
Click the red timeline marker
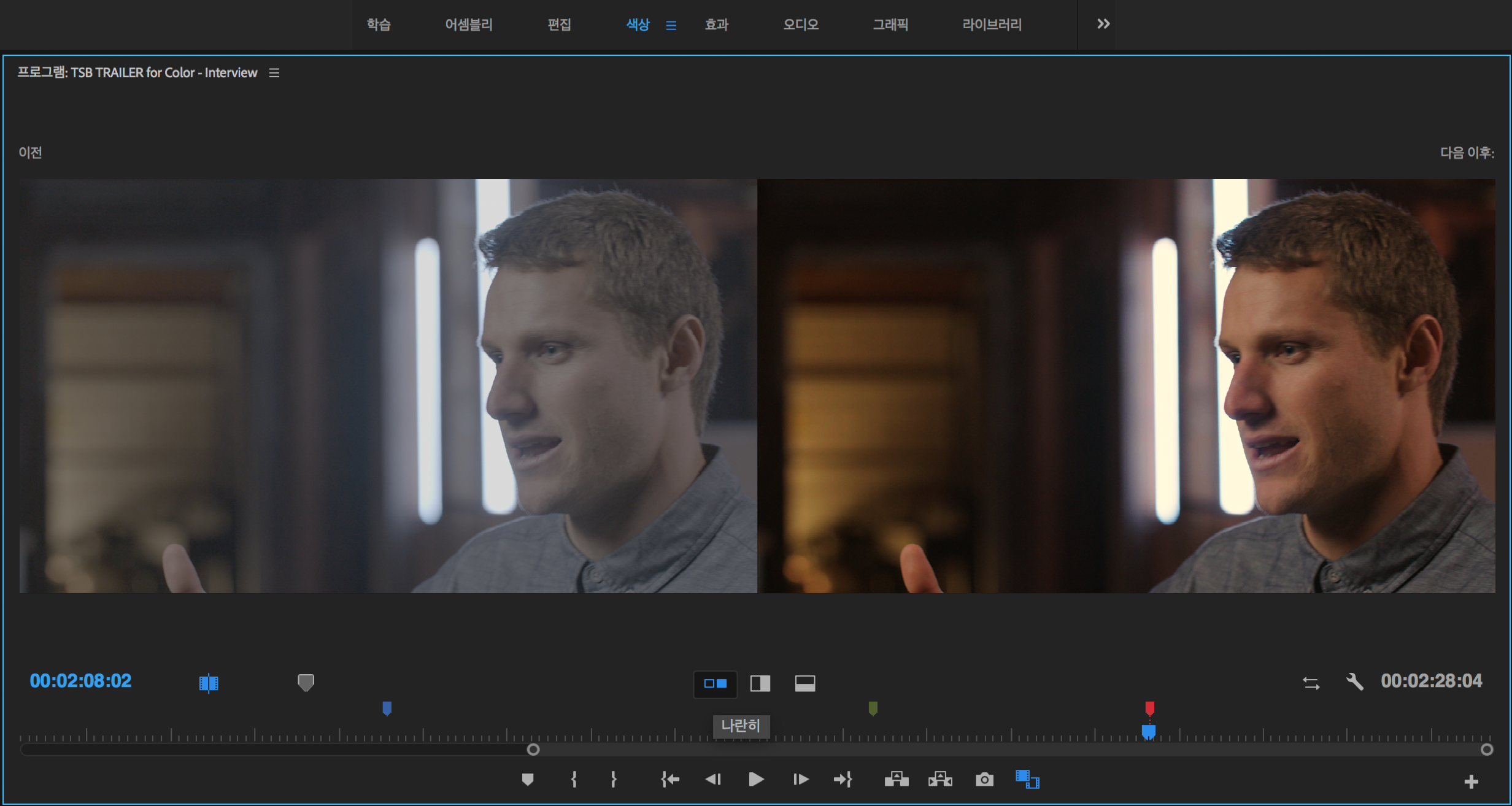point(1149,708)
